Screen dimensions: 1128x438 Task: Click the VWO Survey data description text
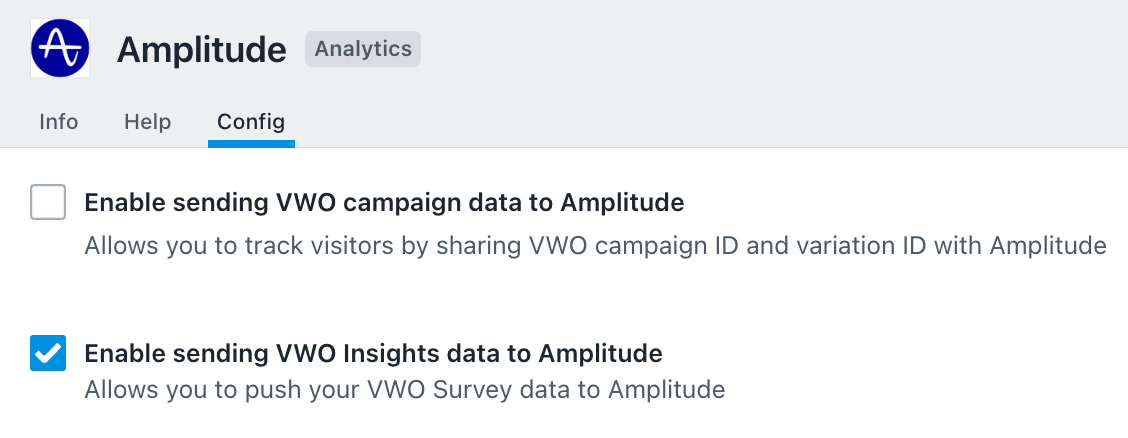click(404, 390)
